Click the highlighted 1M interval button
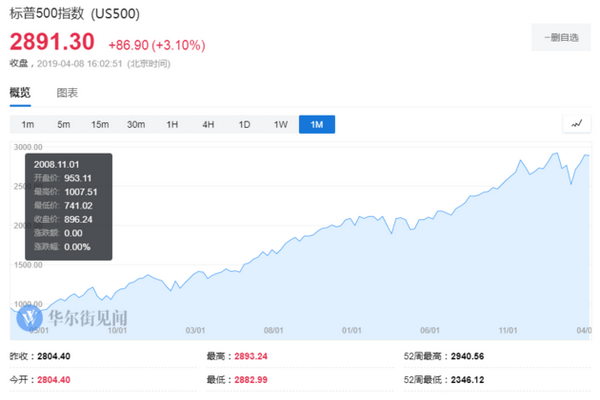The width and height of the screenshot is (600, 400). (317, 125)
